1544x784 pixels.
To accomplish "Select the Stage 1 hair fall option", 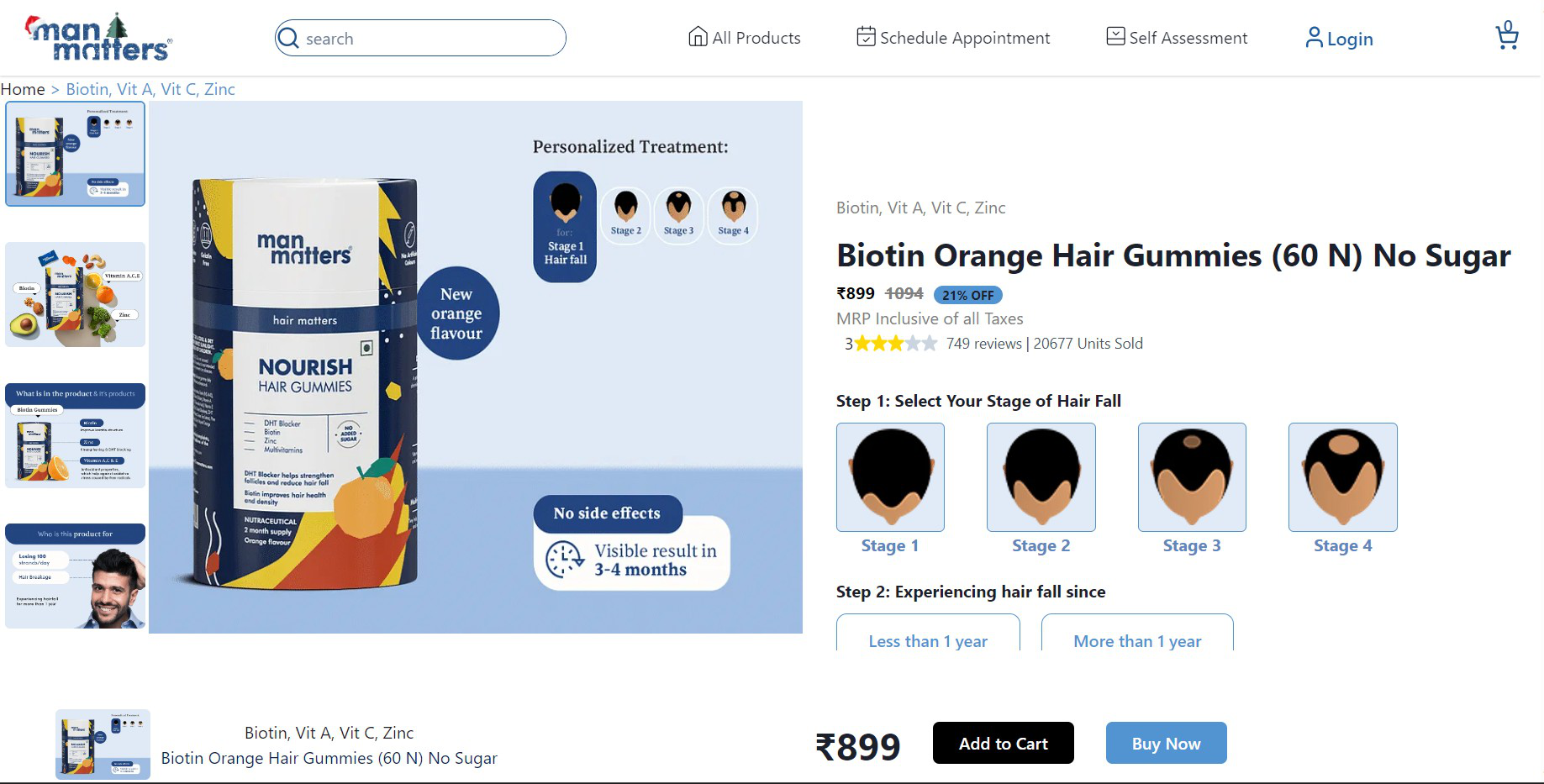I will point(890,477).
